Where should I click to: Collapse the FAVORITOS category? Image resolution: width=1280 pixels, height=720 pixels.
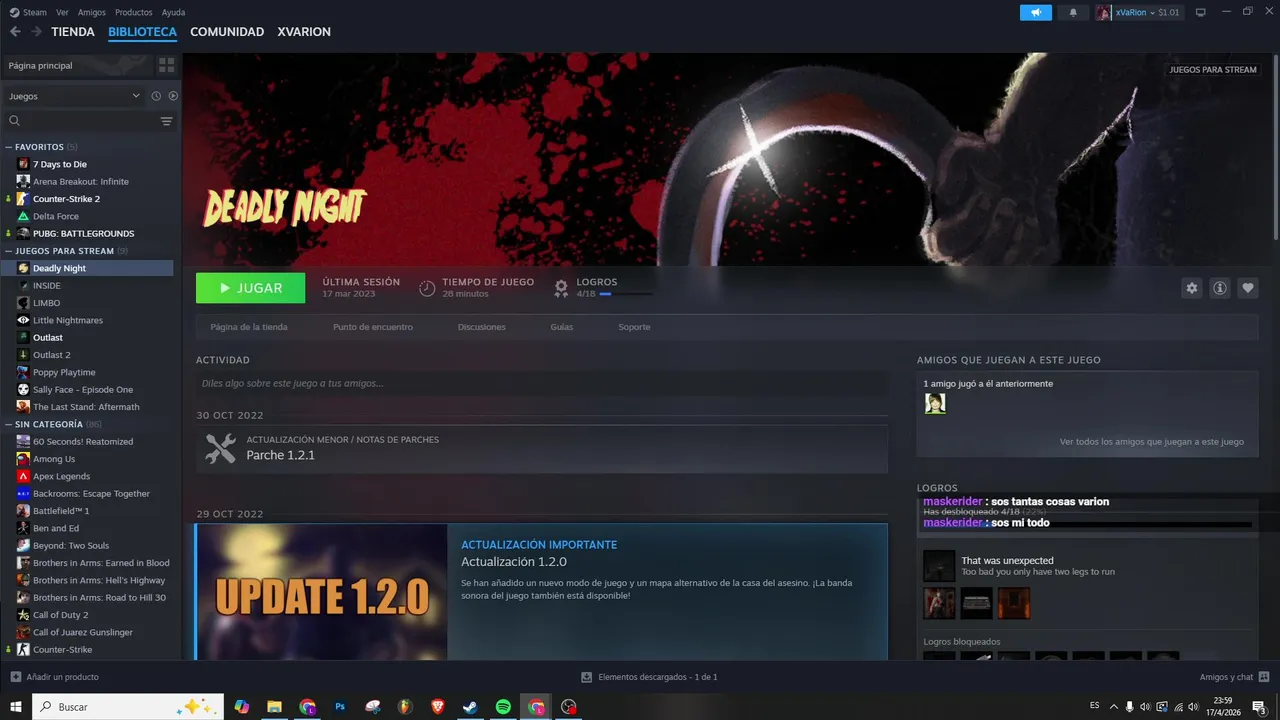tap(9, 147)
